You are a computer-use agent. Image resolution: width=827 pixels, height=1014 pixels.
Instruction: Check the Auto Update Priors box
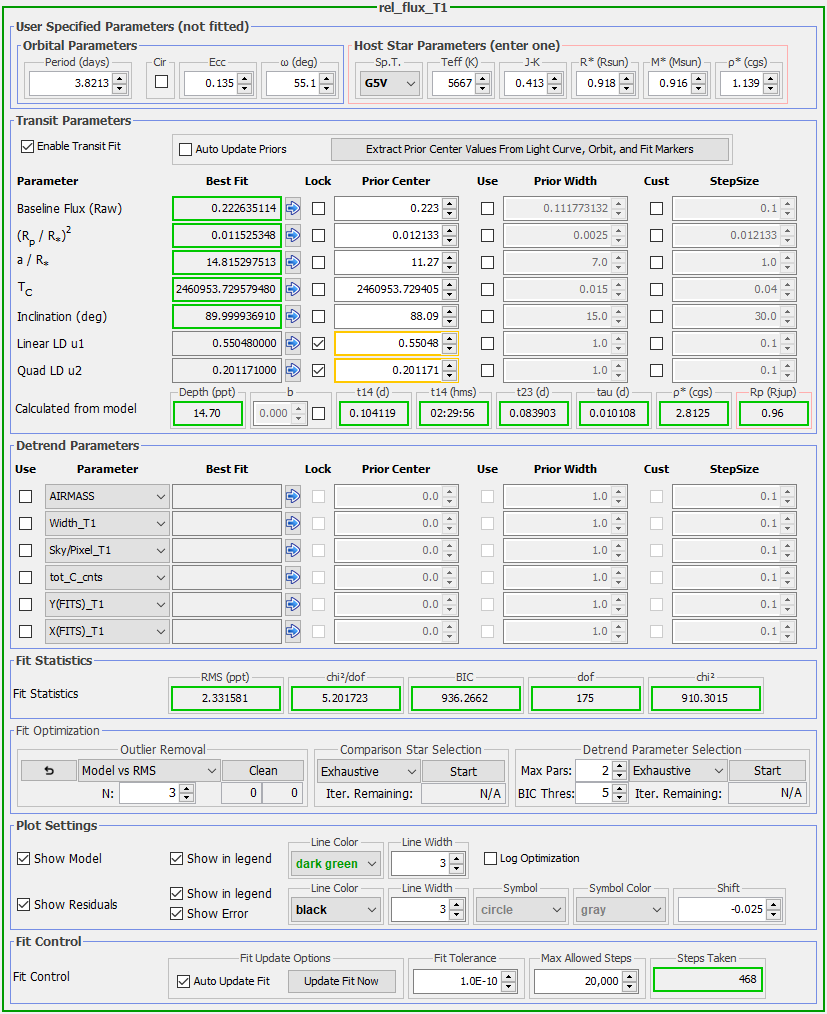(x=185, y=150)
